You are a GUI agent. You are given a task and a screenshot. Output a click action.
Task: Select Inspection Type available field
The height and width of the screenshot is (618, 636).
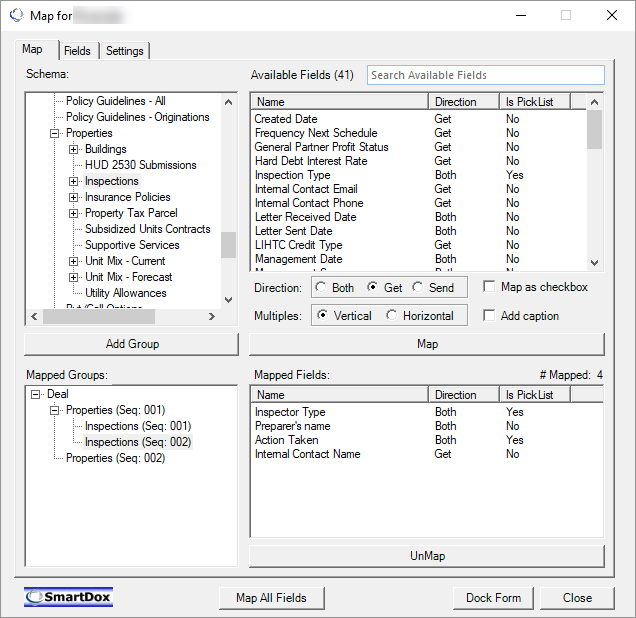pyautogui.click(x=292, y=175)
